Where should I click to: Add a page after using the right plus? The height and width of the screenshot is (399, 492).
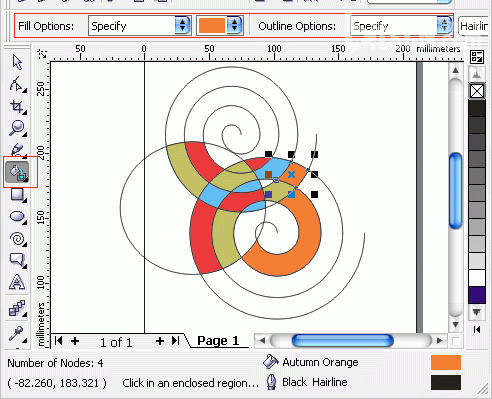click(160, 341)
